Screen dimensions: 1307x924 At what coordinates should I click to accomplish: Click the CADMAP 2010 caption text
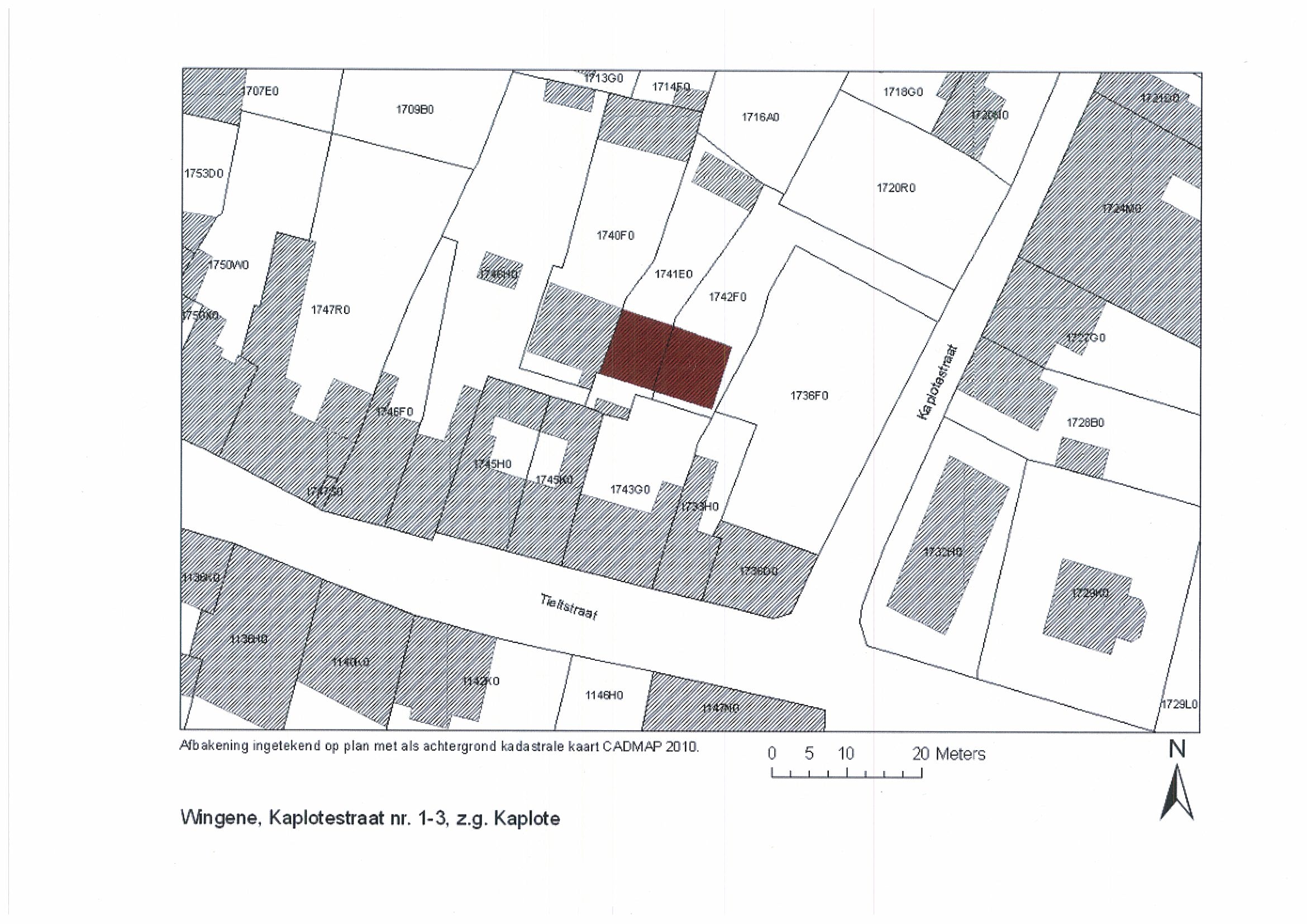(439, 746)
